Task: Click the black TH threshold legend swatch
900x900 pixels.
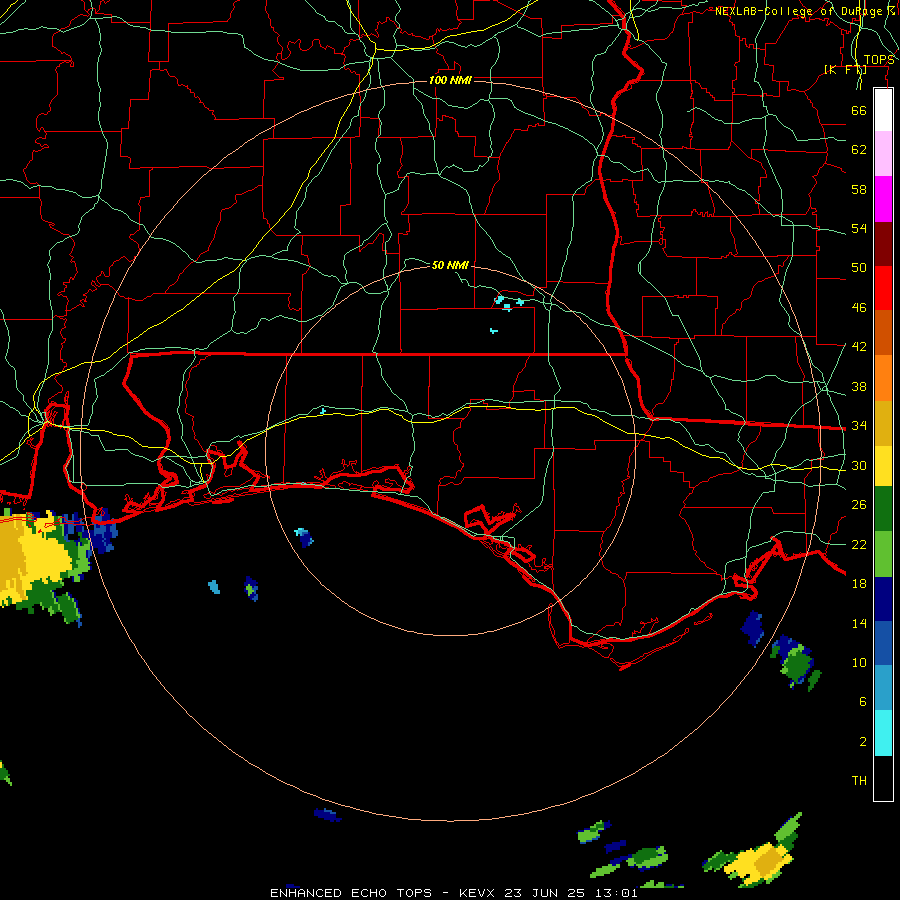Action: point(883,778)
